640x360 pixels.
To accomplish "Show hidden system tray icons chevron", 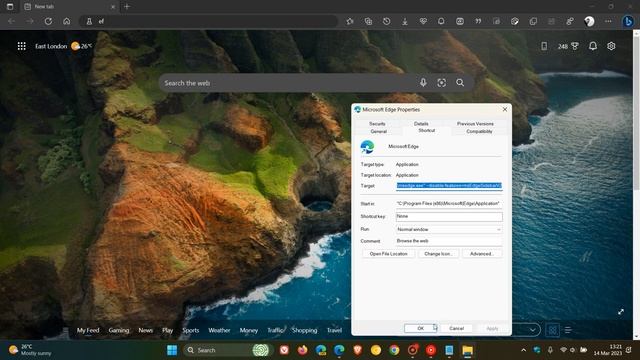I will (x=523, y=350).
